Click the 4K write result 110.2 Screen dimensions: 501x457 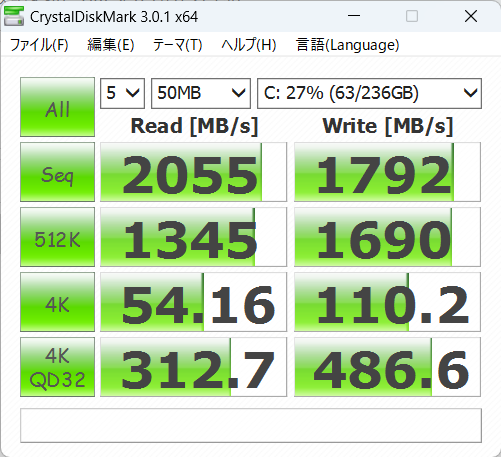387,302
